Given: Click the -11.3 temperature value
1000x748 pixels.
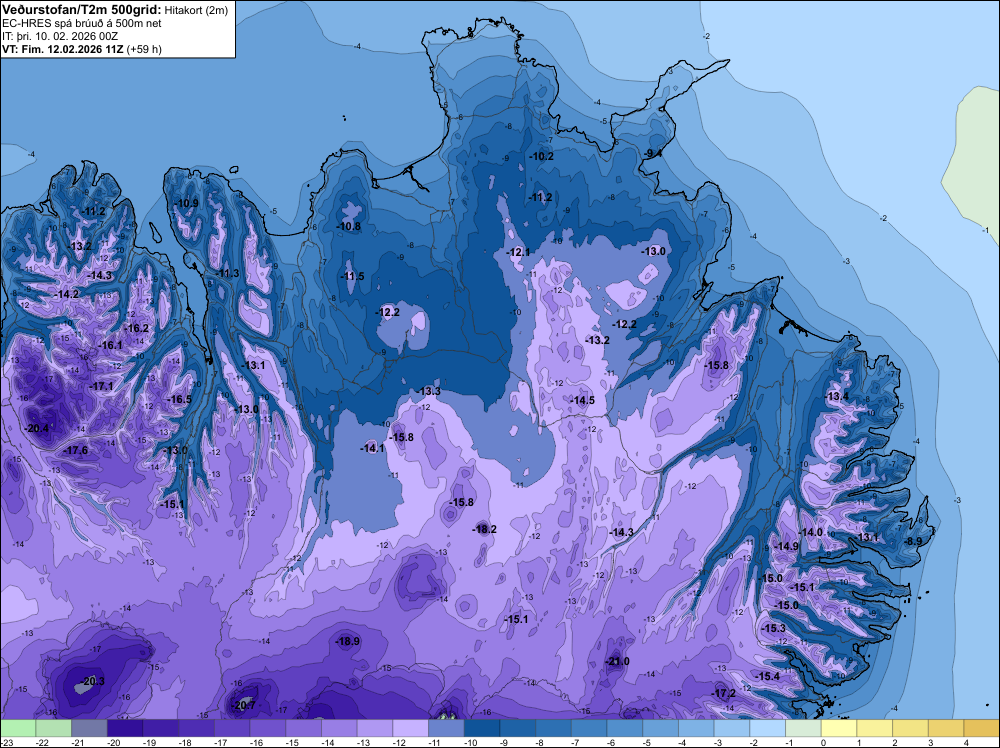Looking at the screenshot, I should click(x=227, y=274).
